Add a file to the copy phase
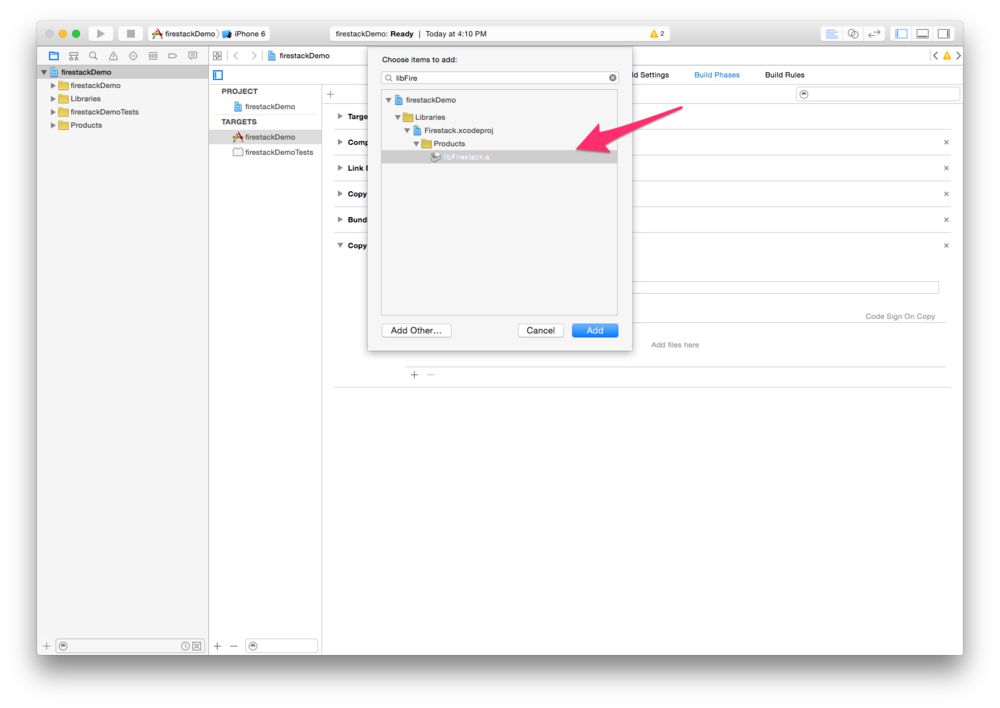 pos(414,375)
